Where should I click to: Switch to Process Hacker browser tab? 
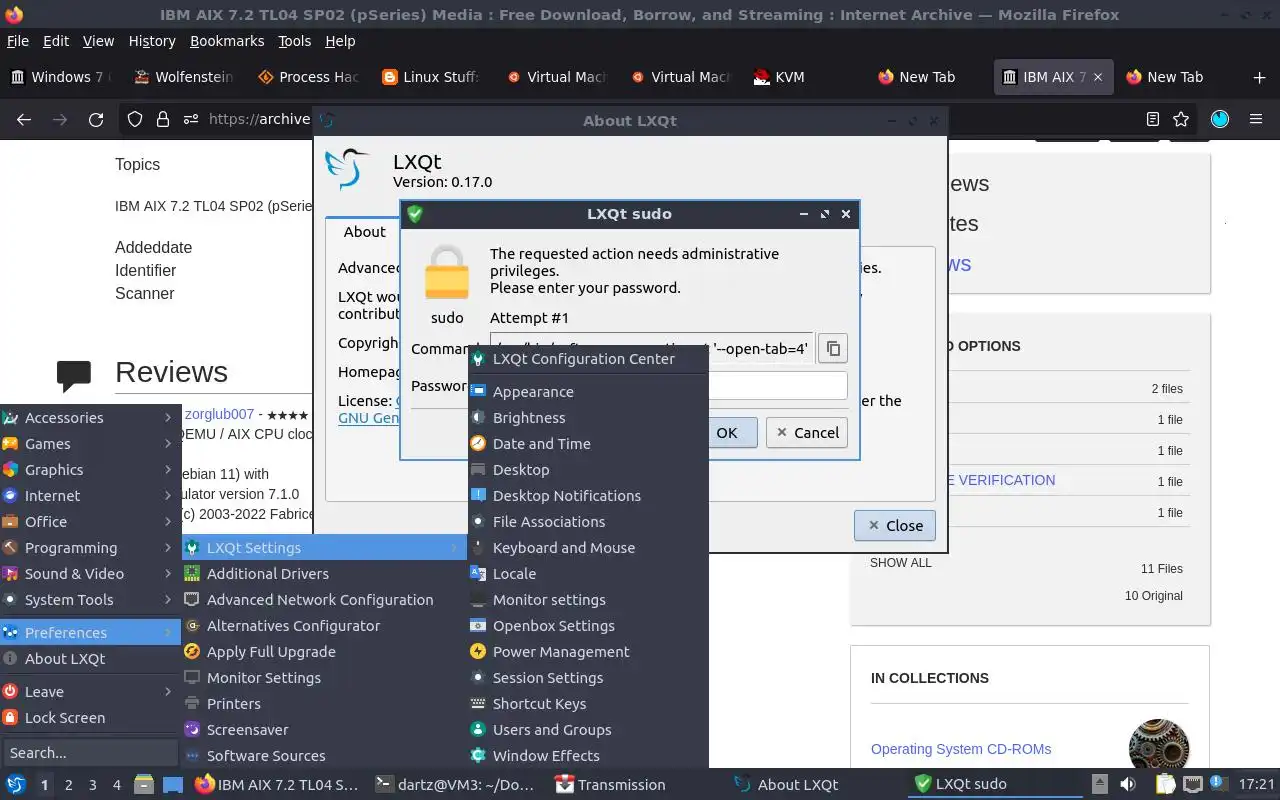click(x=308, y=77)
